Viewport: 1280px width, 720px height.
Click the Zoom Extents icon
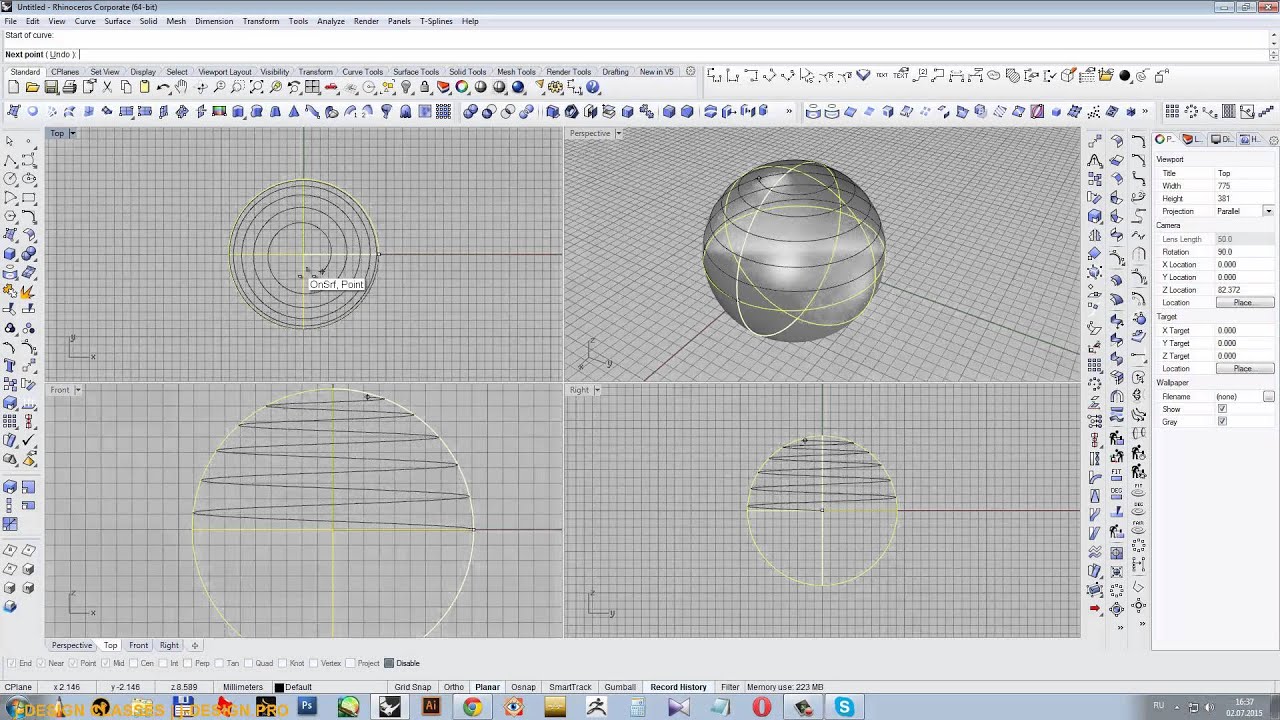click(257, 87)
